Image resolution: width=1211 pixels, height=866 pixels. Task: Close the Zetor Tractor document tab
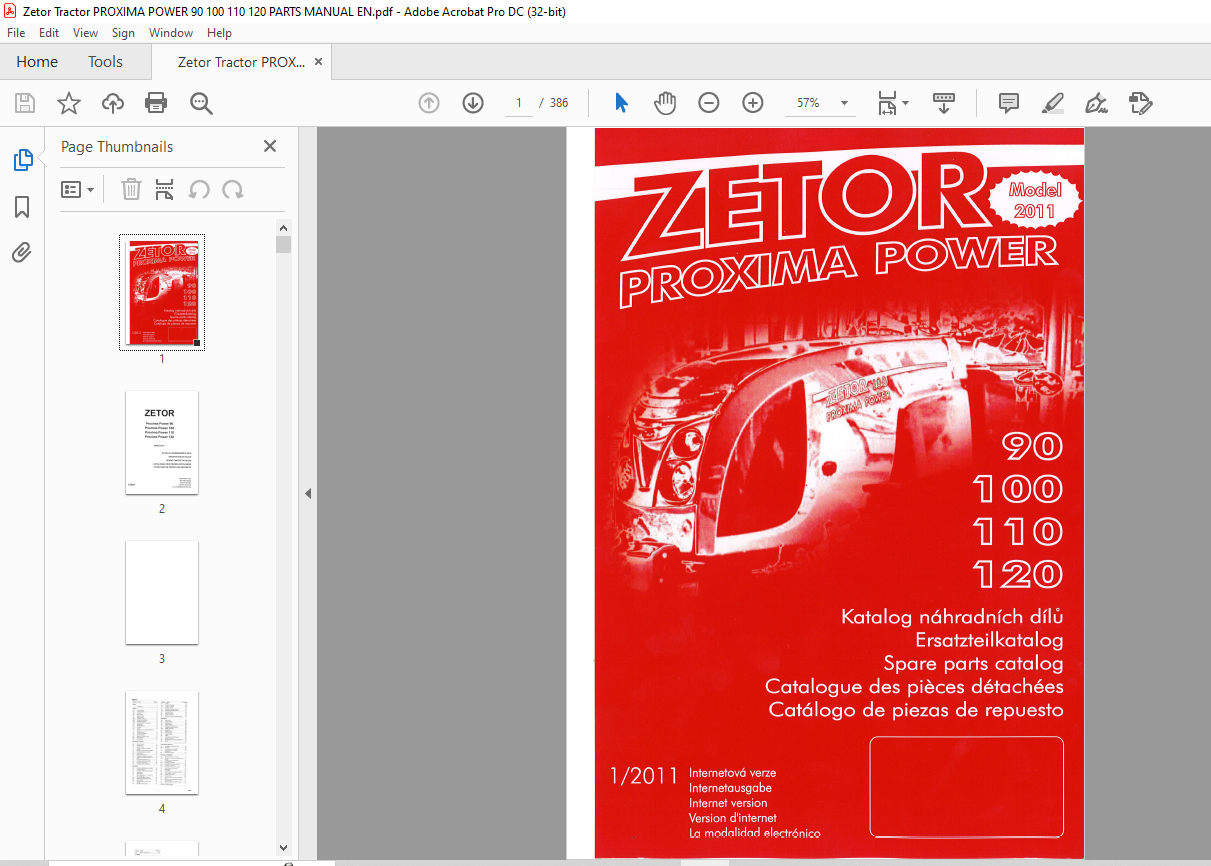319,62
